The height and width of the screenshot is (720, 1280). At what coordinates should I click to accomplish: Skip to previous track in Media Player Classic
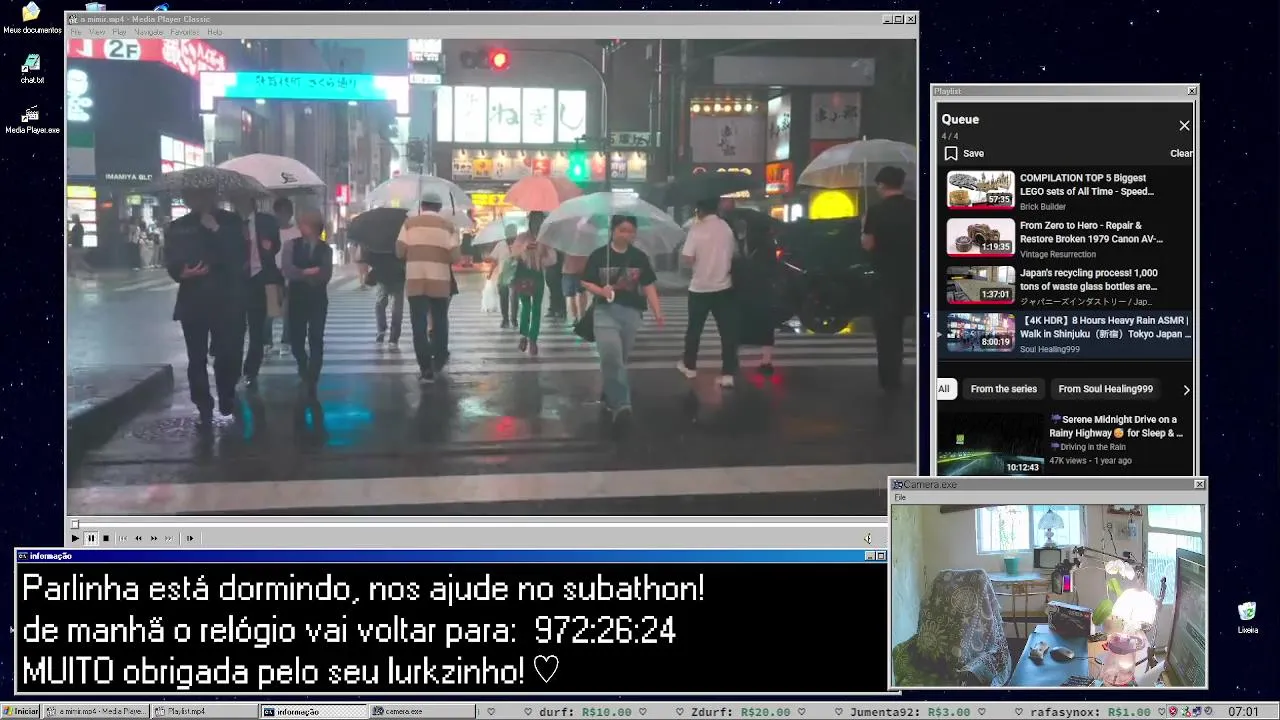124,538
